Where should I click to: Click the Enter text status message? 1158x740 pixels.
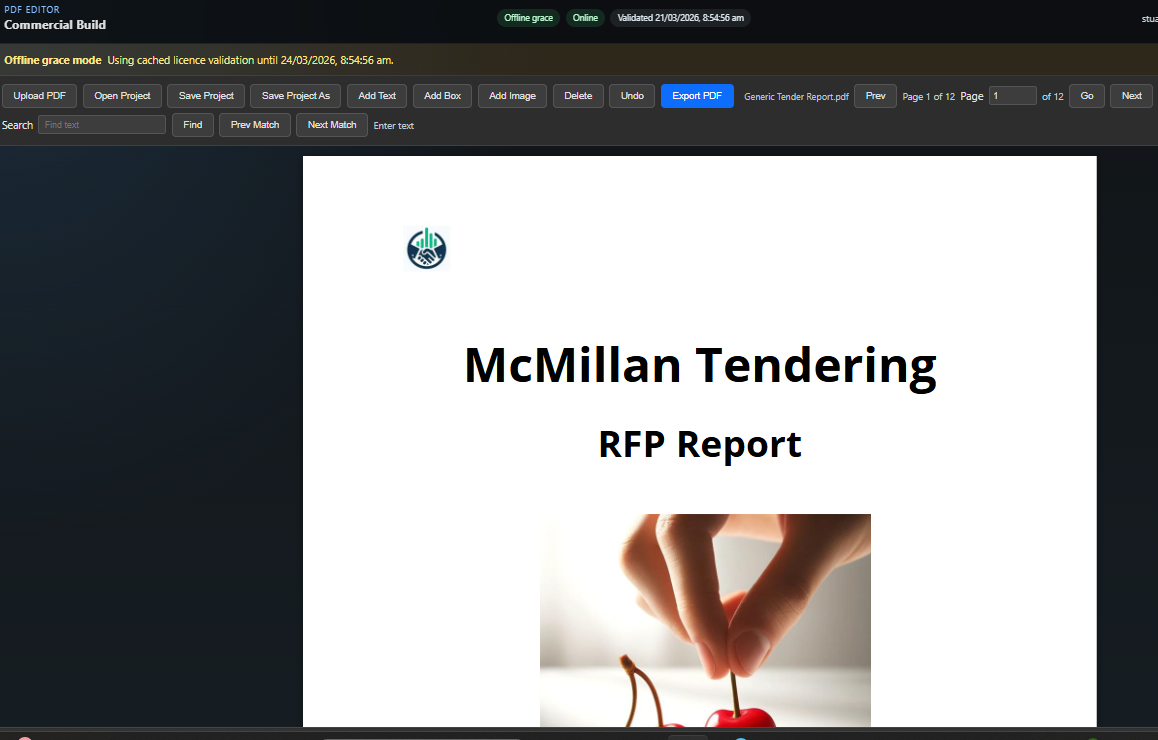(x=394, y=126)
